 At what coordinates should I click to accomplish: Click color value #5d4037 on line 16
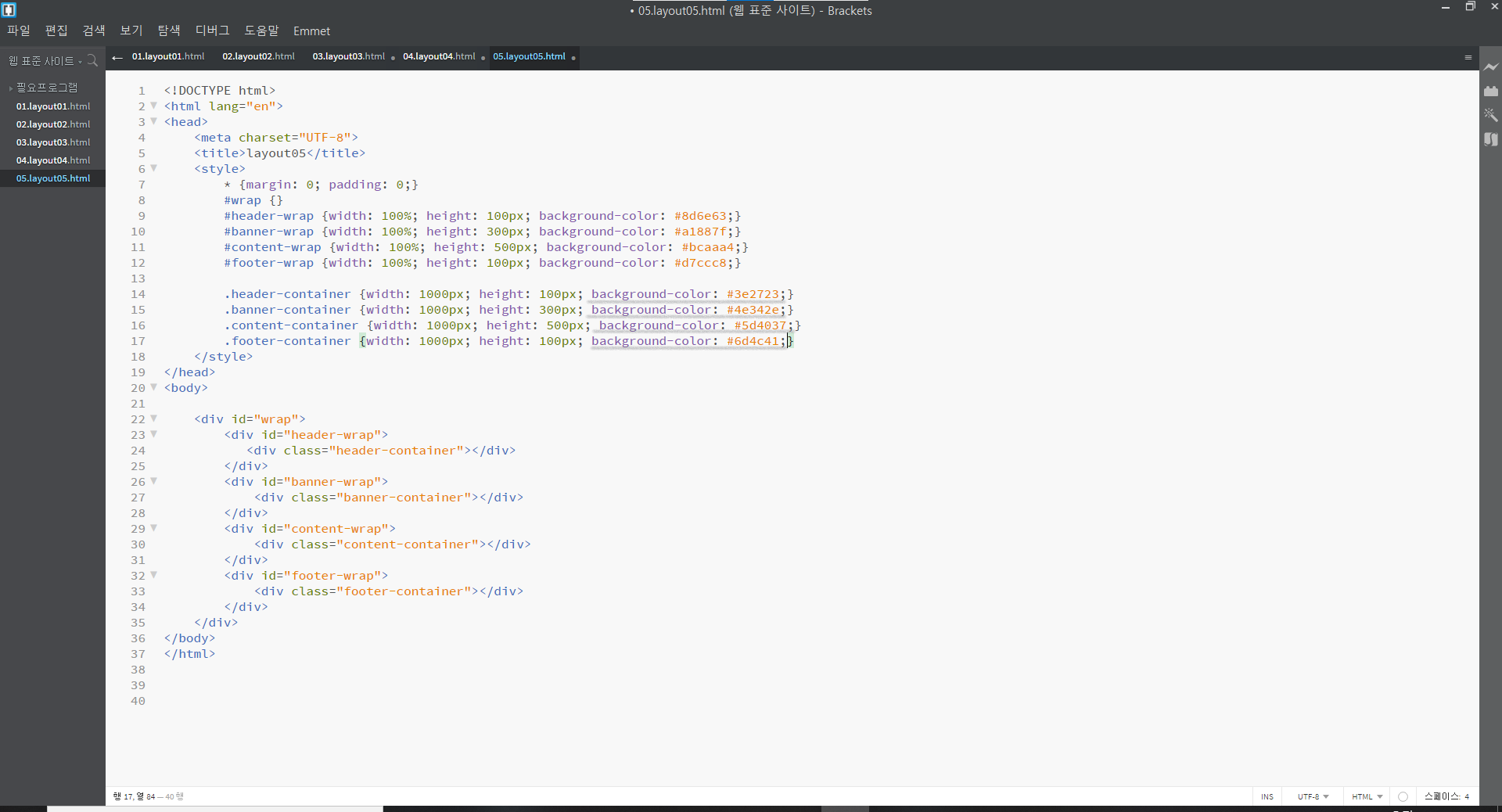[760, 325]
